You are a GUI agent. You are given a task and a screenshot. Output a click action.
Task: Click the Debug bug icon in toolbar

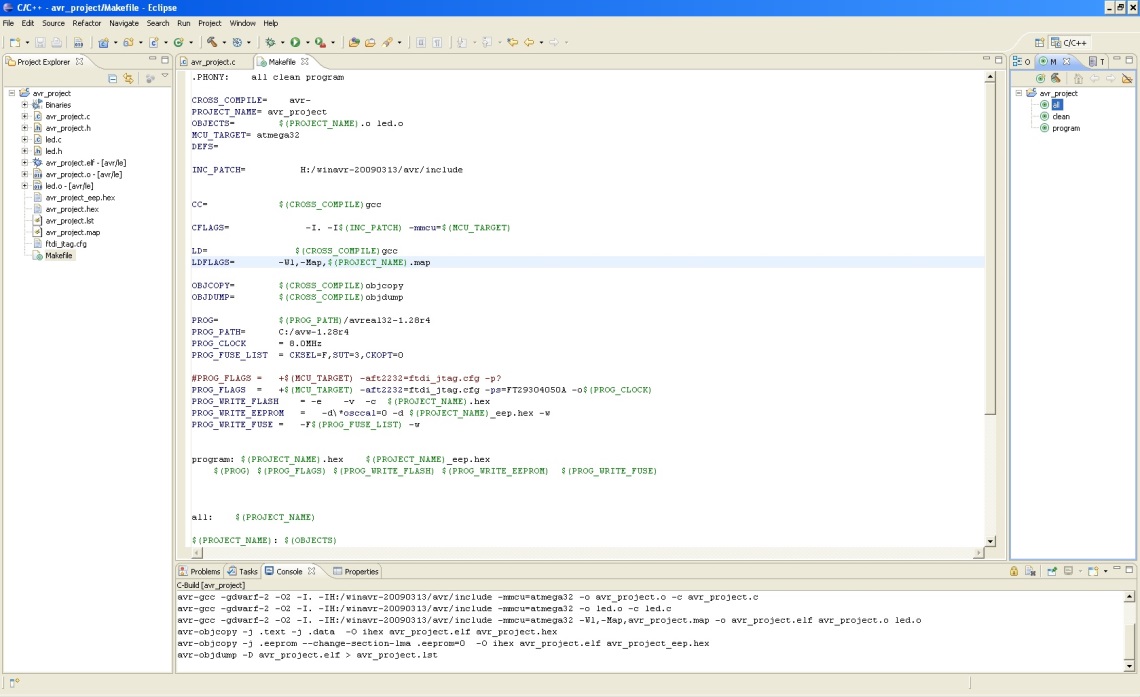tap(269, 43)
